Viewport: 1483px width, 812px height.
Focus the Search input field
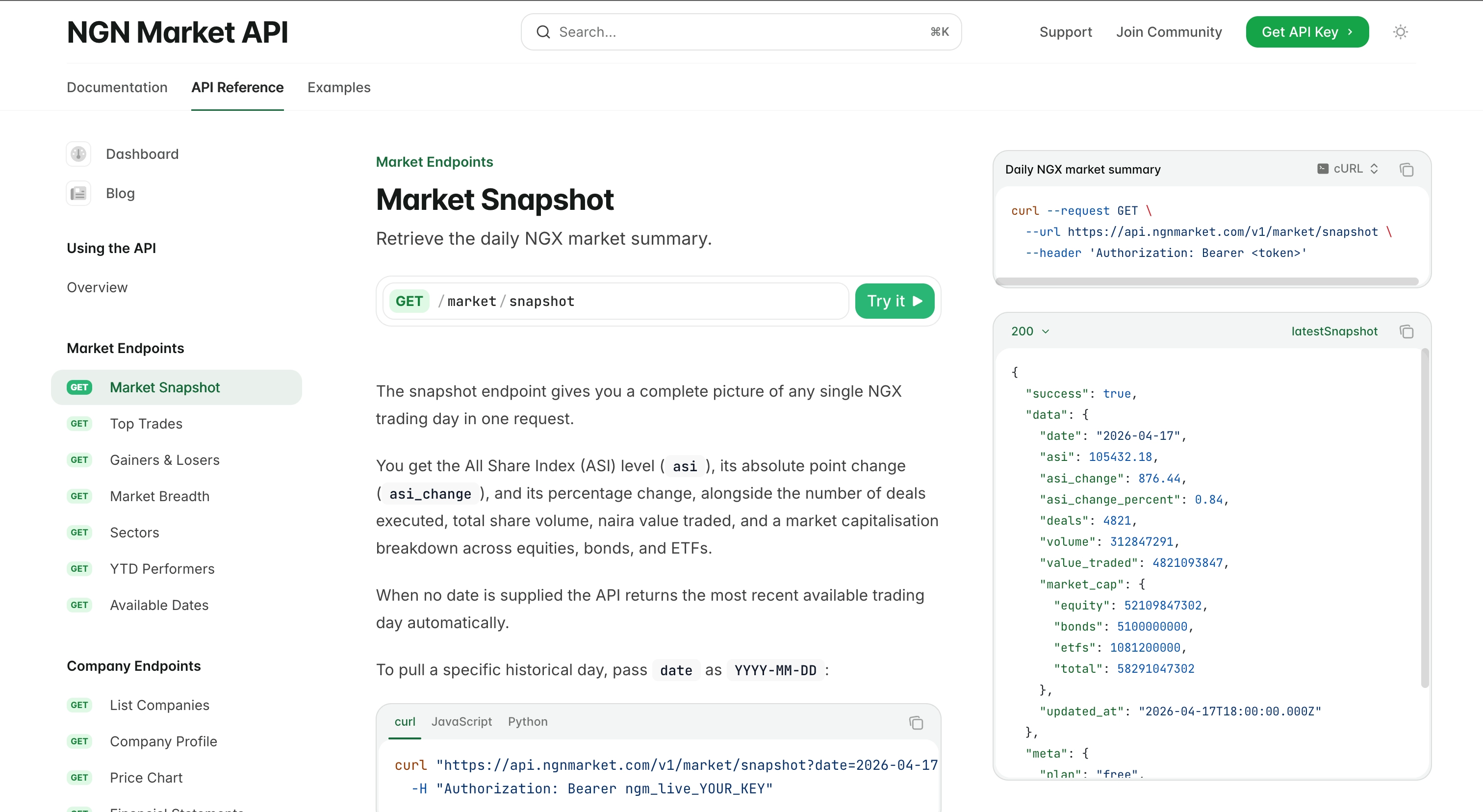pos(741,32)
